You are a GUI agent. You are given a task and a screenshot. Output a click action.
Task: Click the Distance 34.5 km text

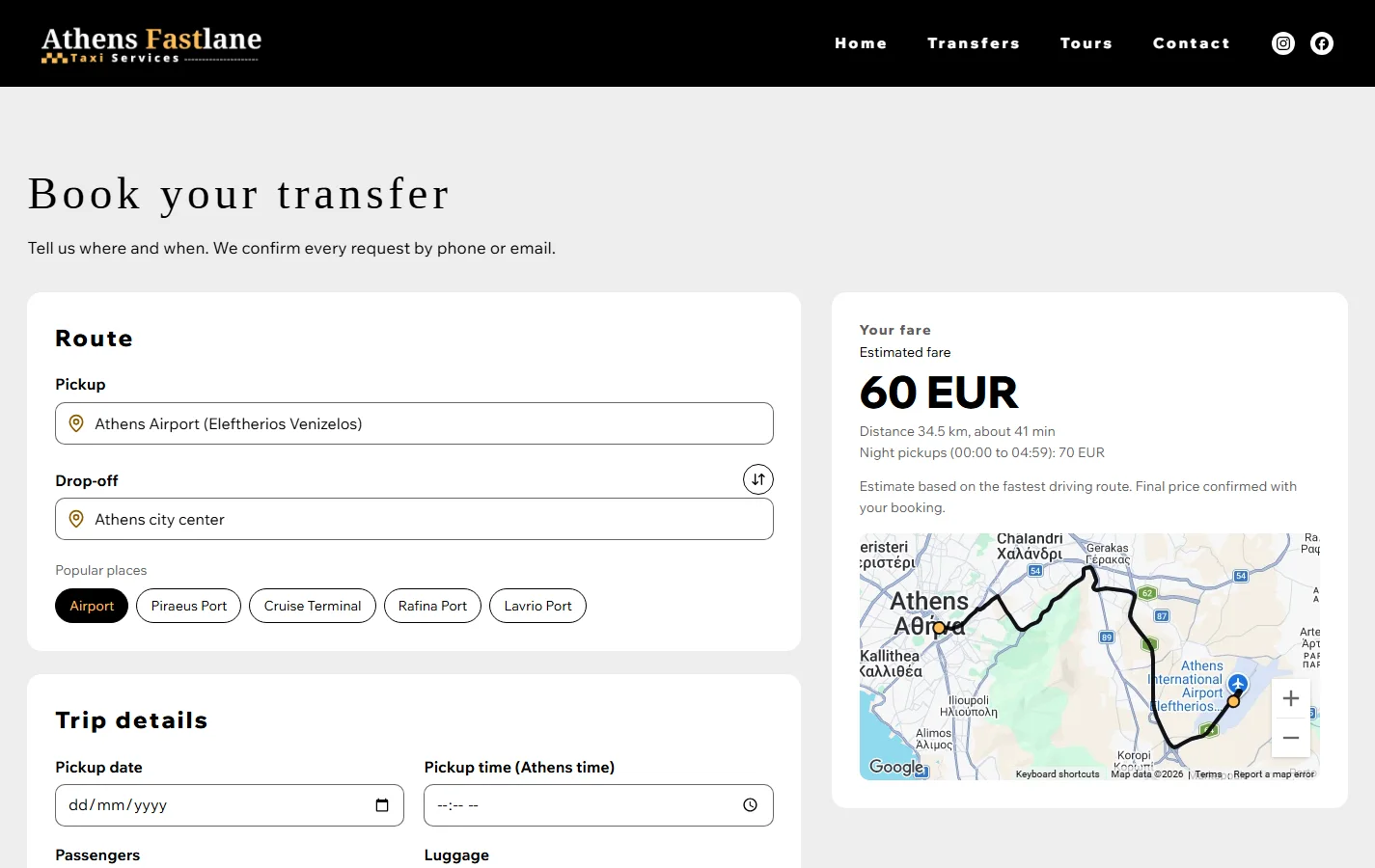tap(957, 431)
